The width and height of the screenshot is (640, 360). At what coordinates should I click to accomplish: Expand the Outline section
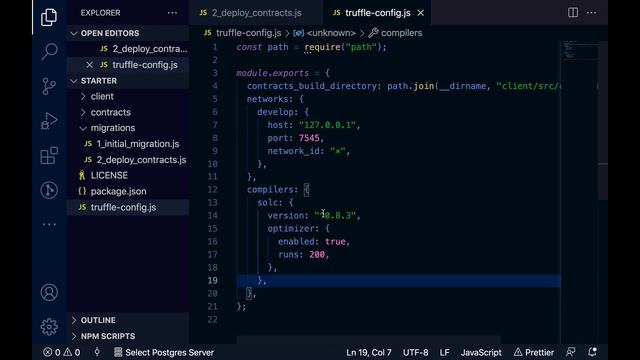128,320
